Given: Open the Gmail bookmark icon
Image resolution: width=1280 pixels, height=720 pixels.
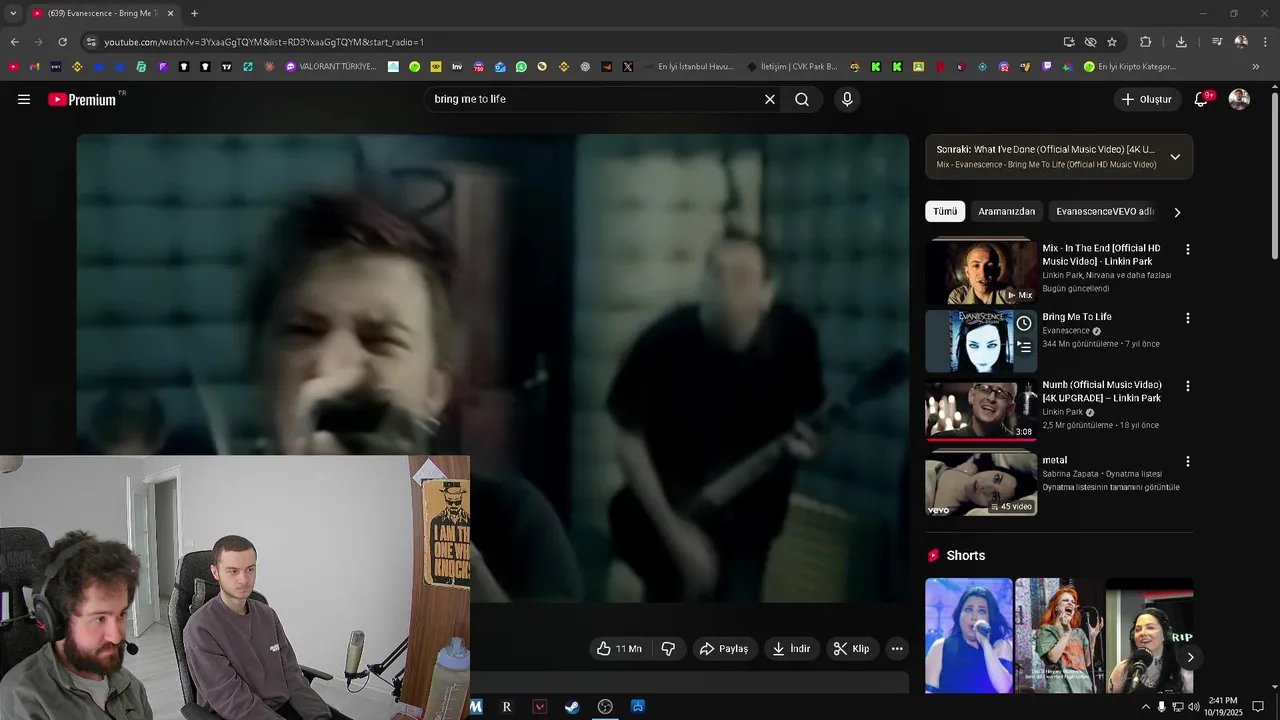Looking at the screenshot, I should tap(35, 67).
